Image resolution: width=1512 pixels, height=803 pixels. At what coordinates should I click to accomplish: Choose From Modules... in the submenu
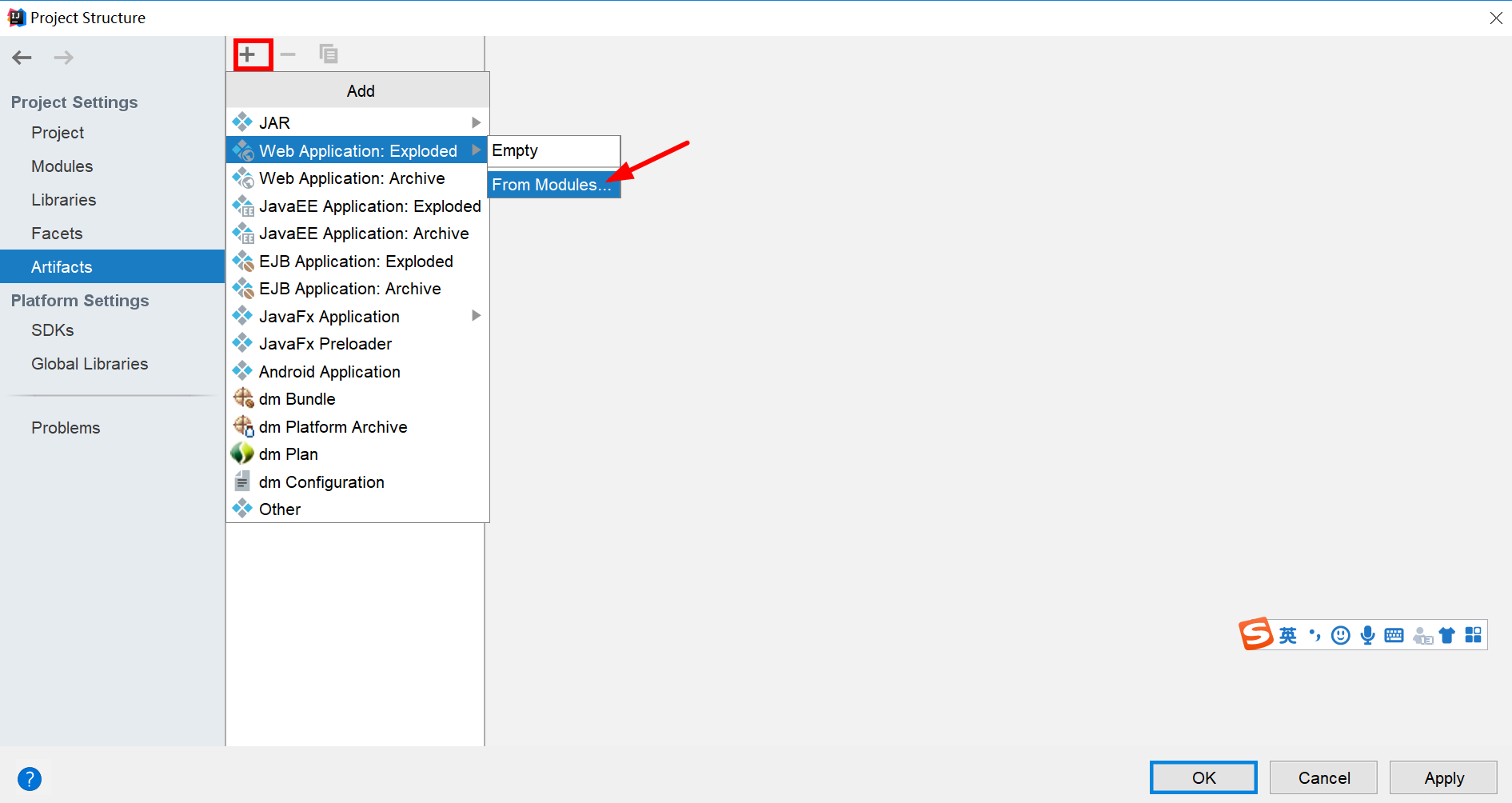pyautogui.click(x=554, y=184)
